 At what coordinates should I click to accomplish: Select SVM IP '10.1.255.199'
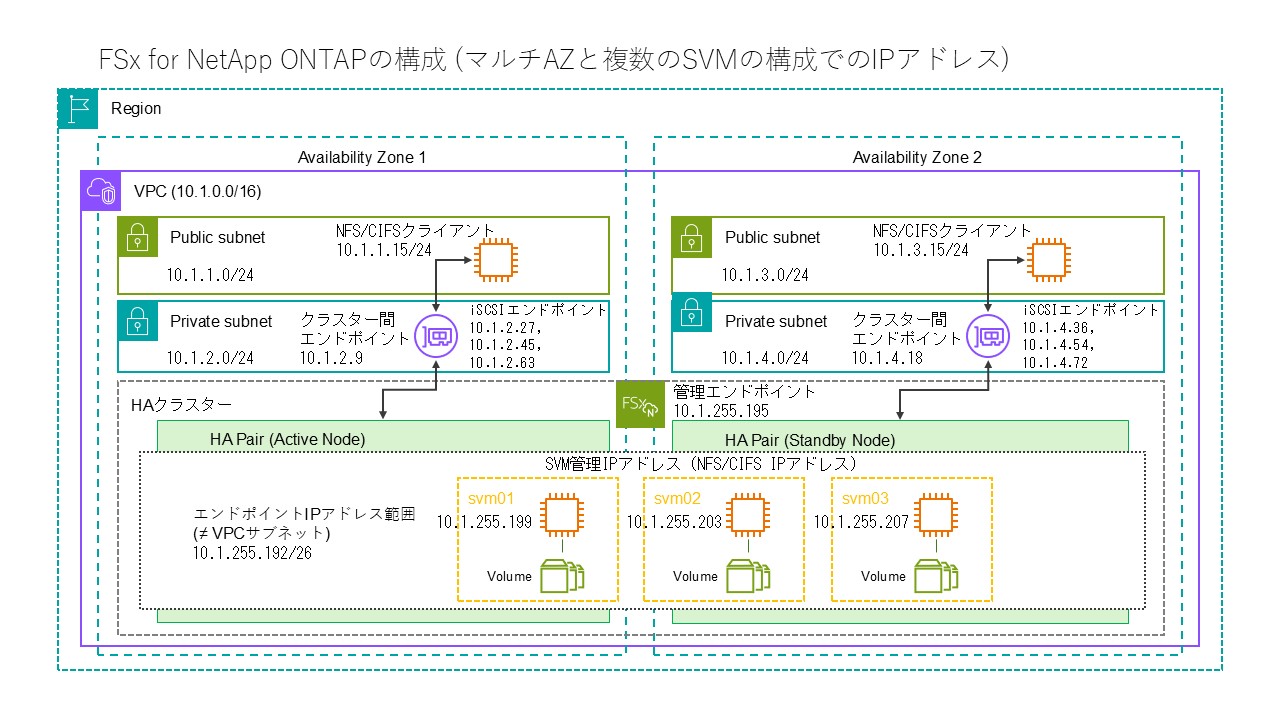pos(486,521)
